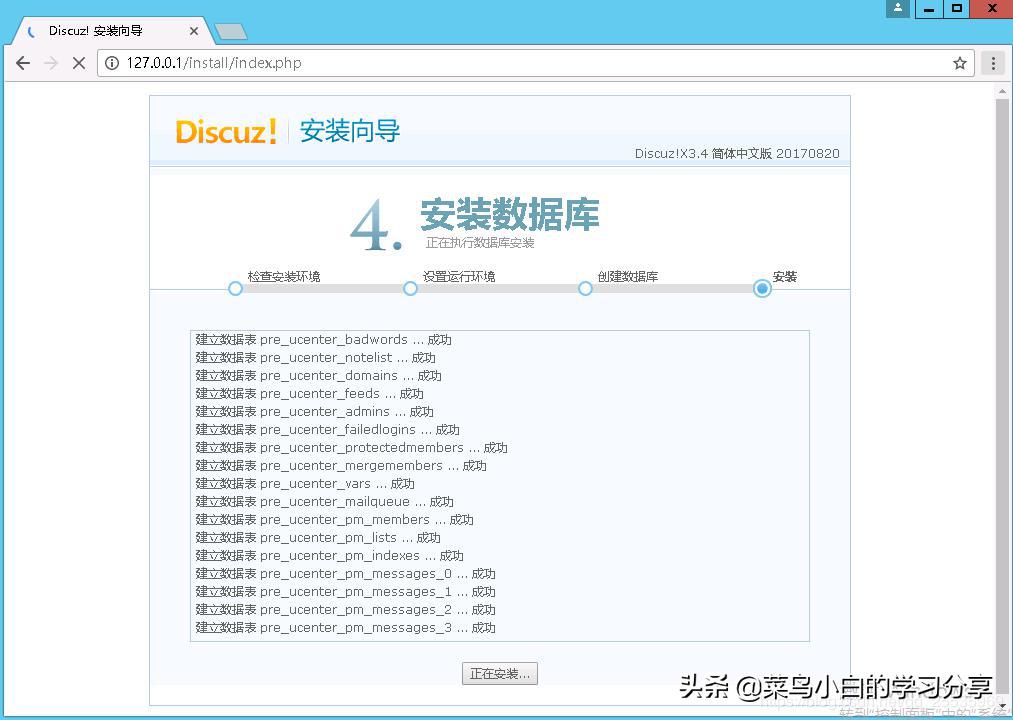Click the browser back arrow
Image resolution: width=1013 pixels, height=720 pixels.
(23, 62)
